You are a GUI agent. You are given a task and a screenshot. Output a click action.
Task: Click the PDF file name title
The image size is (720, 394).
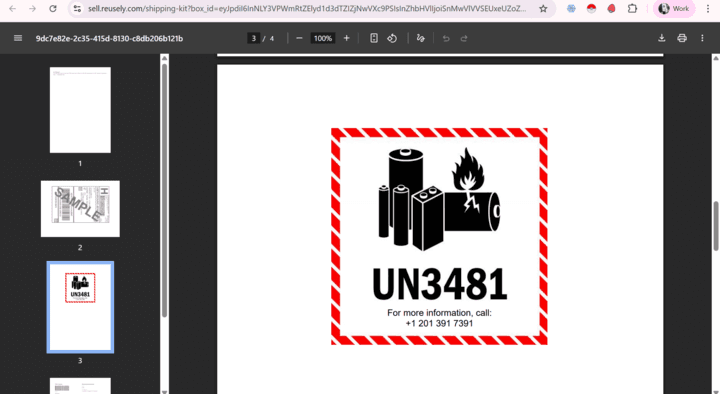pyautogui.click(x=109, y=39)
